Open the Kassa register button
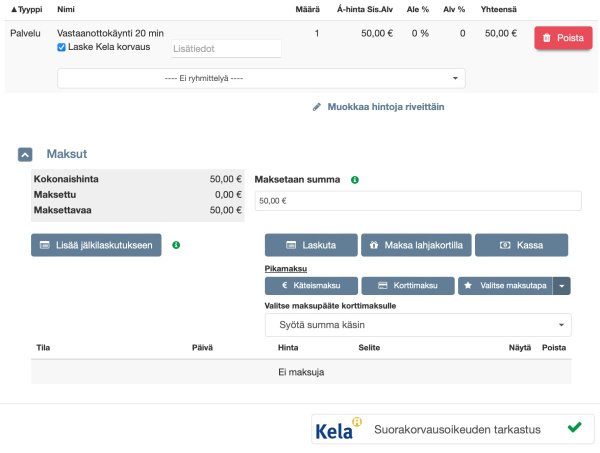 (521, 245)
